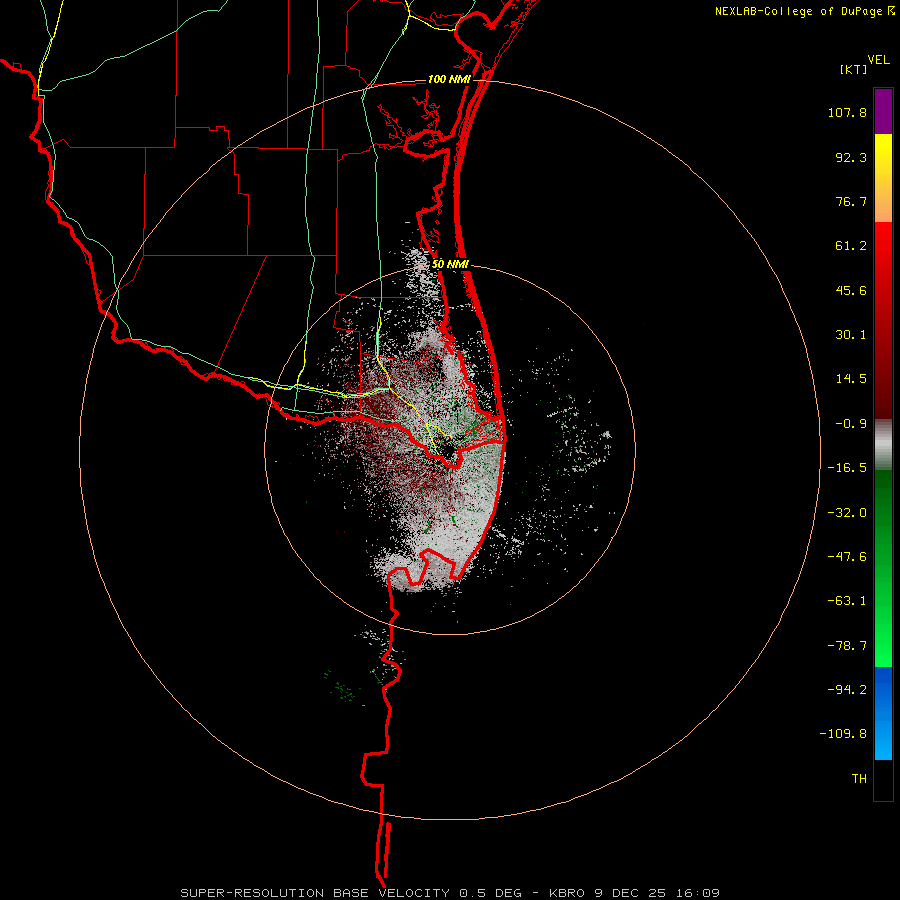
Task: Select the -94.2 legend value
Action: point(847,689)
